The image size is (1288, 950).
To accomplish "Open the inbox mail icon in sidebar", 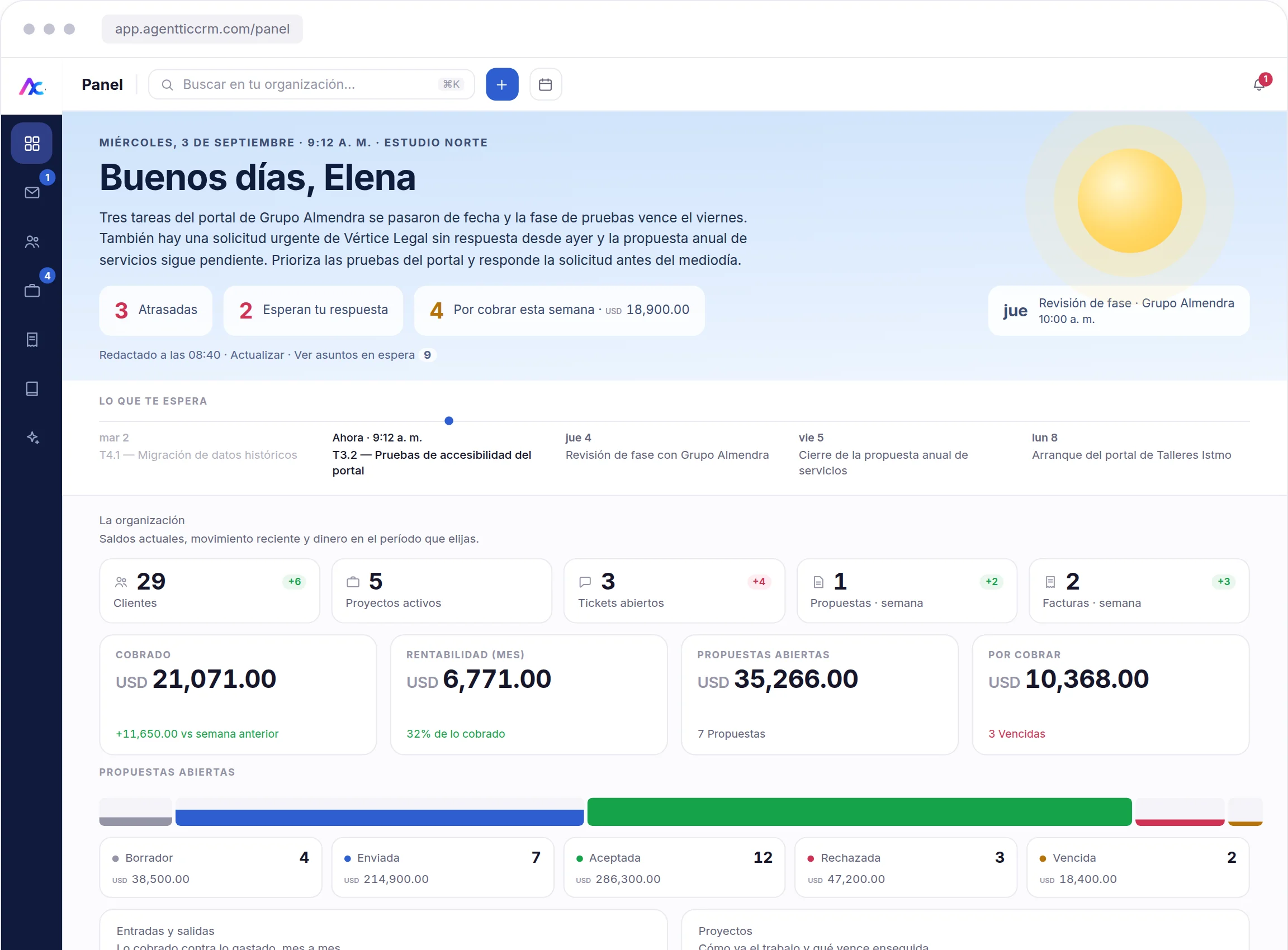I will click(32, 192).
